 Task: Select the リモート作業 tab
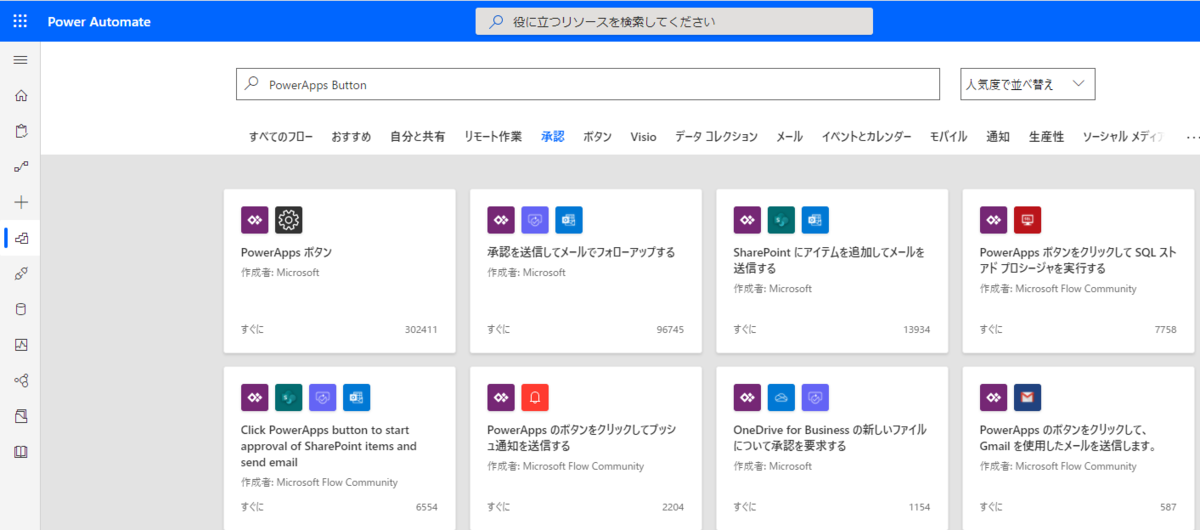[493, 137]
